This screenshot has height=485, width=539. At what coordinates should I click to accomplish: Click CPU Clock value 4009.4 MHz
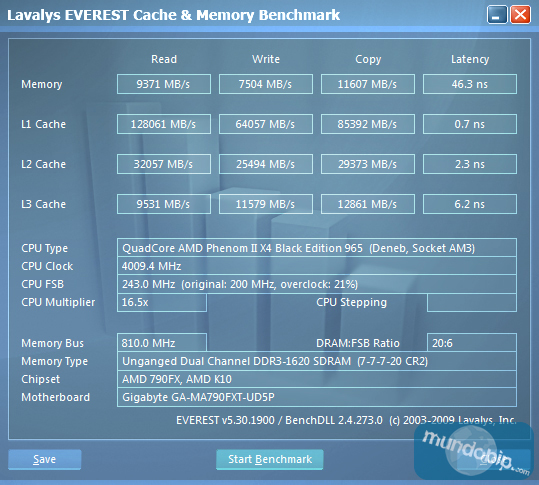pos(317,266)
